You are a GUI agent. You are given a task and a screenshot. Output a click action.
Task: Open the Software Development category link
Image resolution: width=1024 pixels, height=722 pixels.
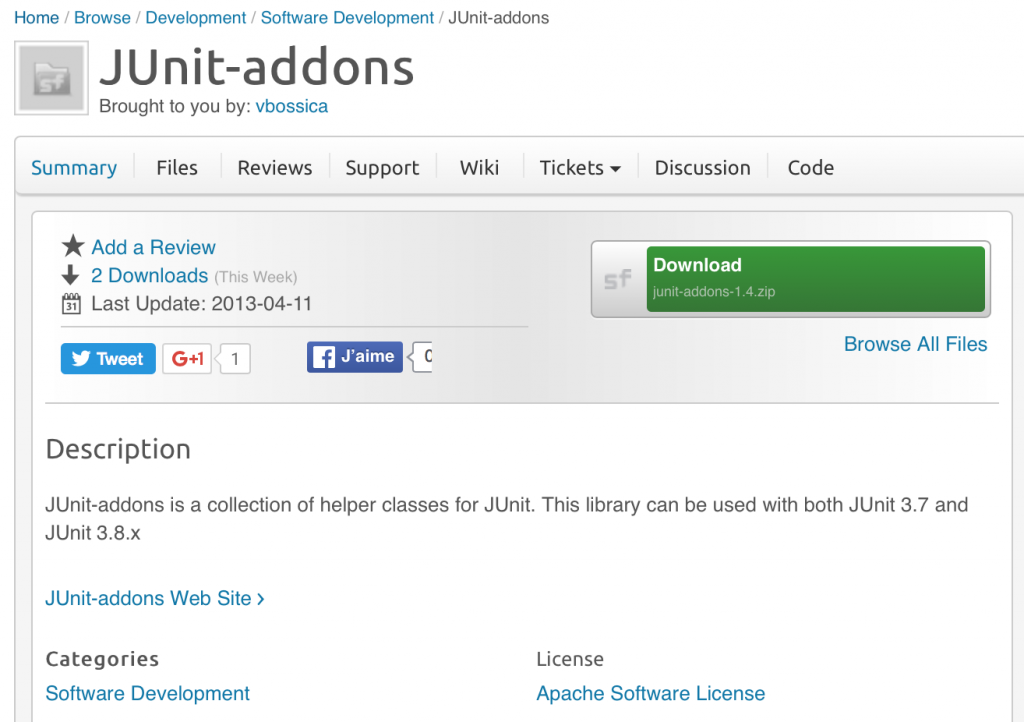pyautogui.click(x=148, y=693)
